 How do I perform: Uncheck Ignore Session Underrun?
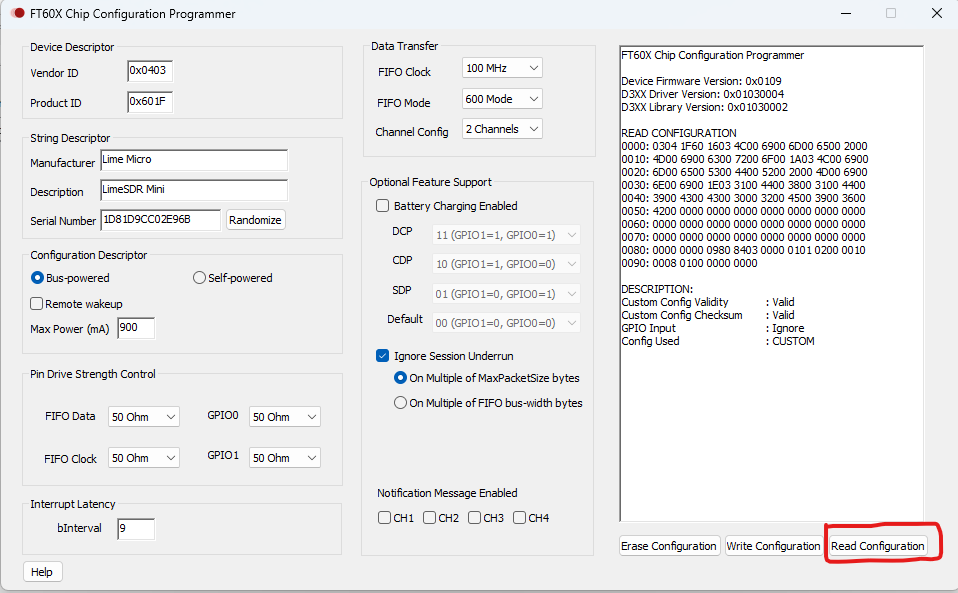[x=383, y=356]
